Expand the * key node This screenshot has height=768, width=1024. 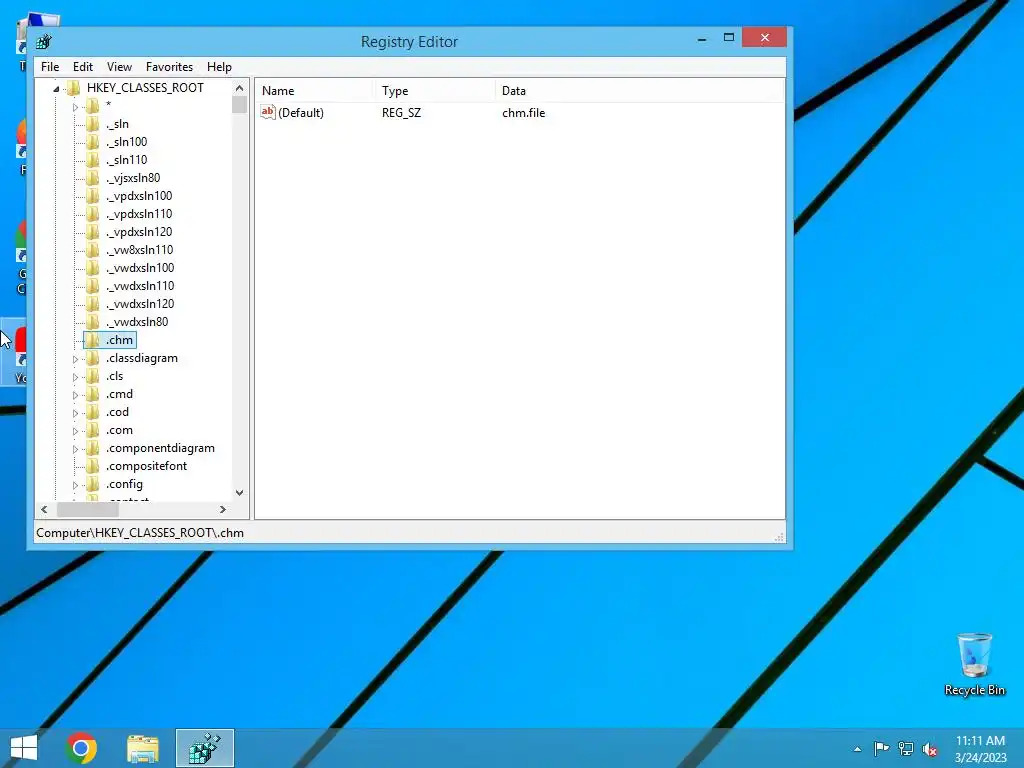(75, 107)
